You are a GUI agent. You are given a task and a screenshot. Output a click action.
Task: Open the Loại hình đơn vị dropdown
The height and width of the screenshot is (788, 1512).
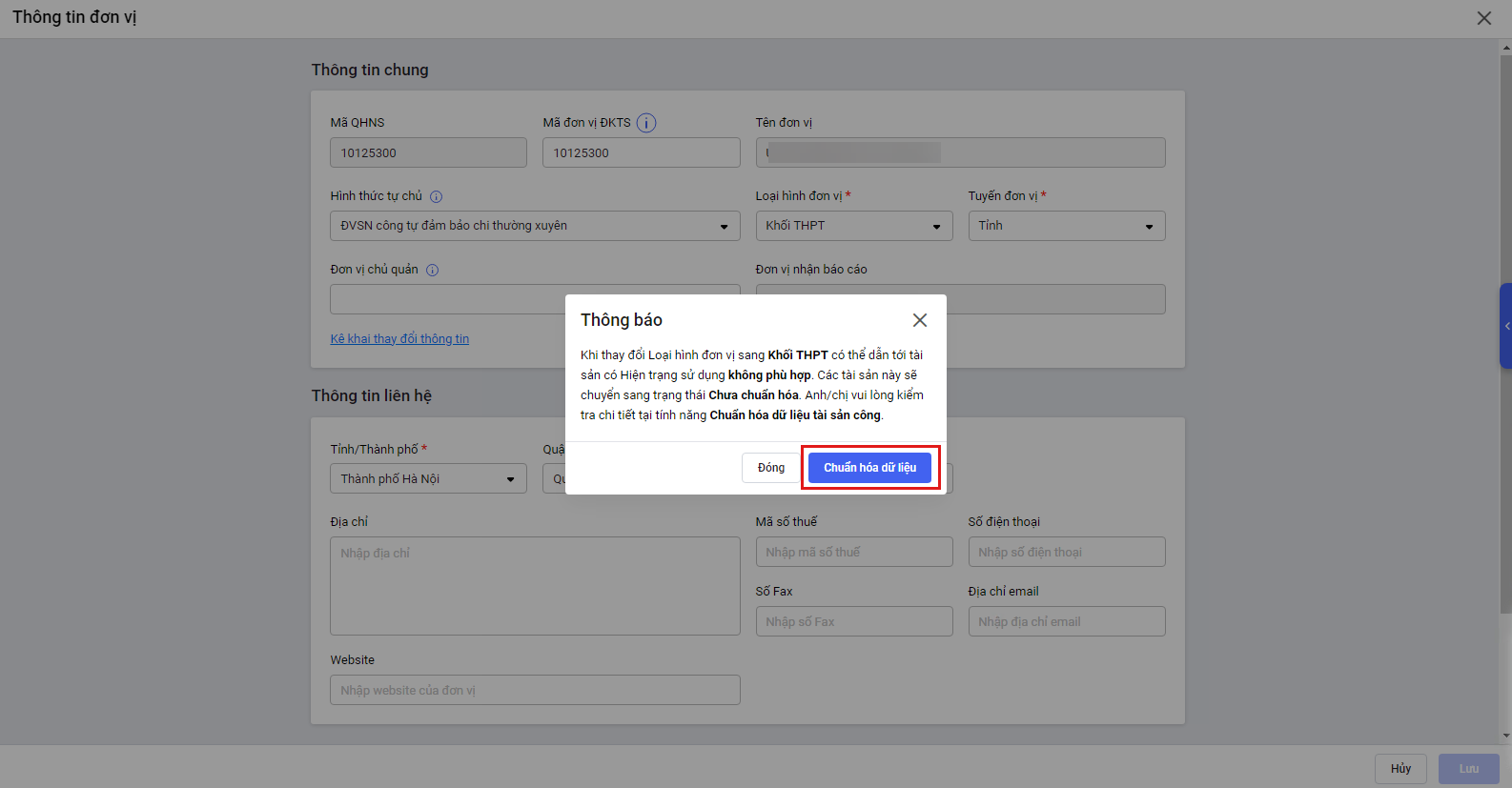(x=853, y=226)
